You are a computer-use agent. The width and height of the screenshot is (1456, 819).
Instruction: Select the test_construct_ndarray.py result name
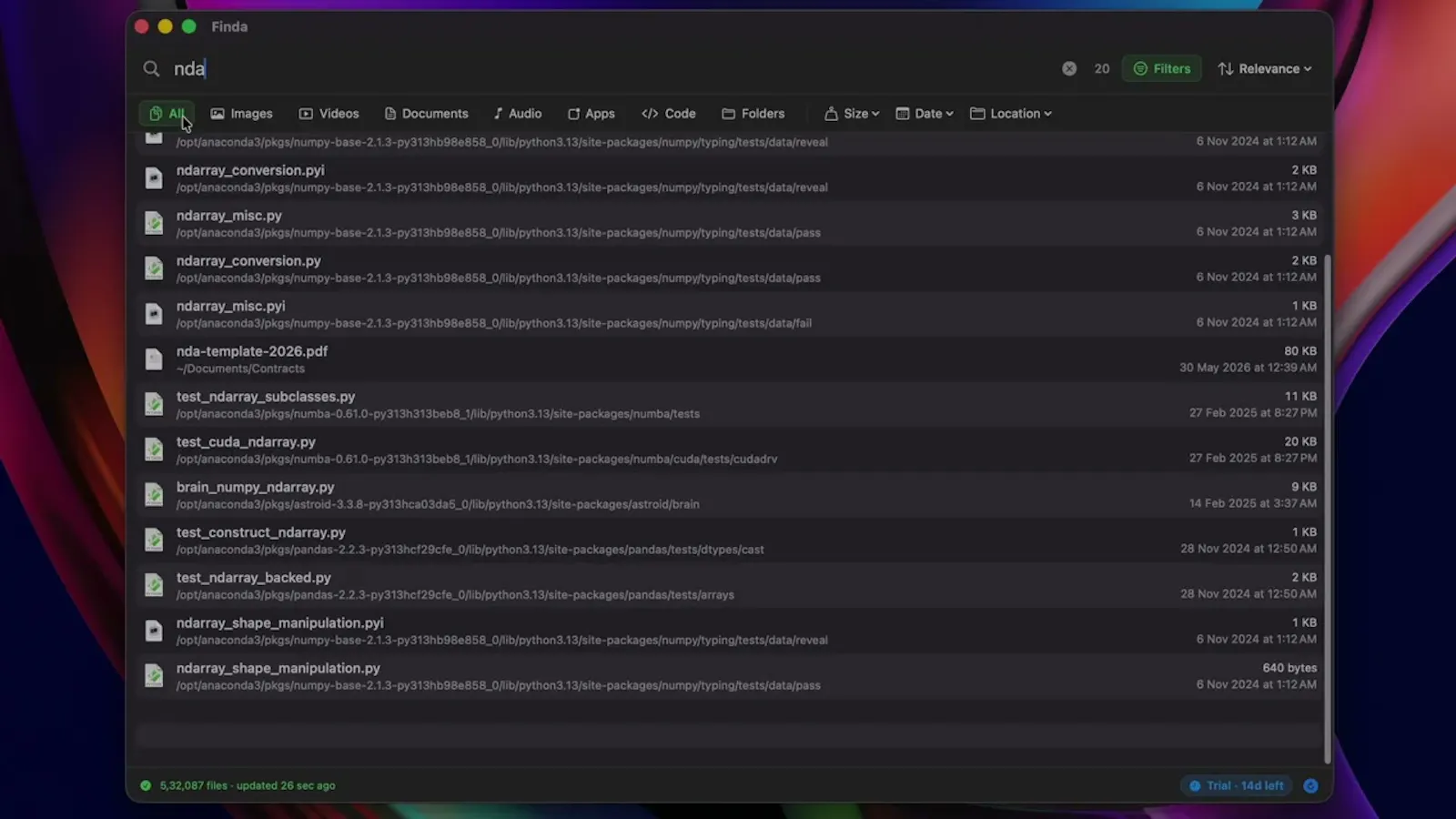tap(261, 532)
